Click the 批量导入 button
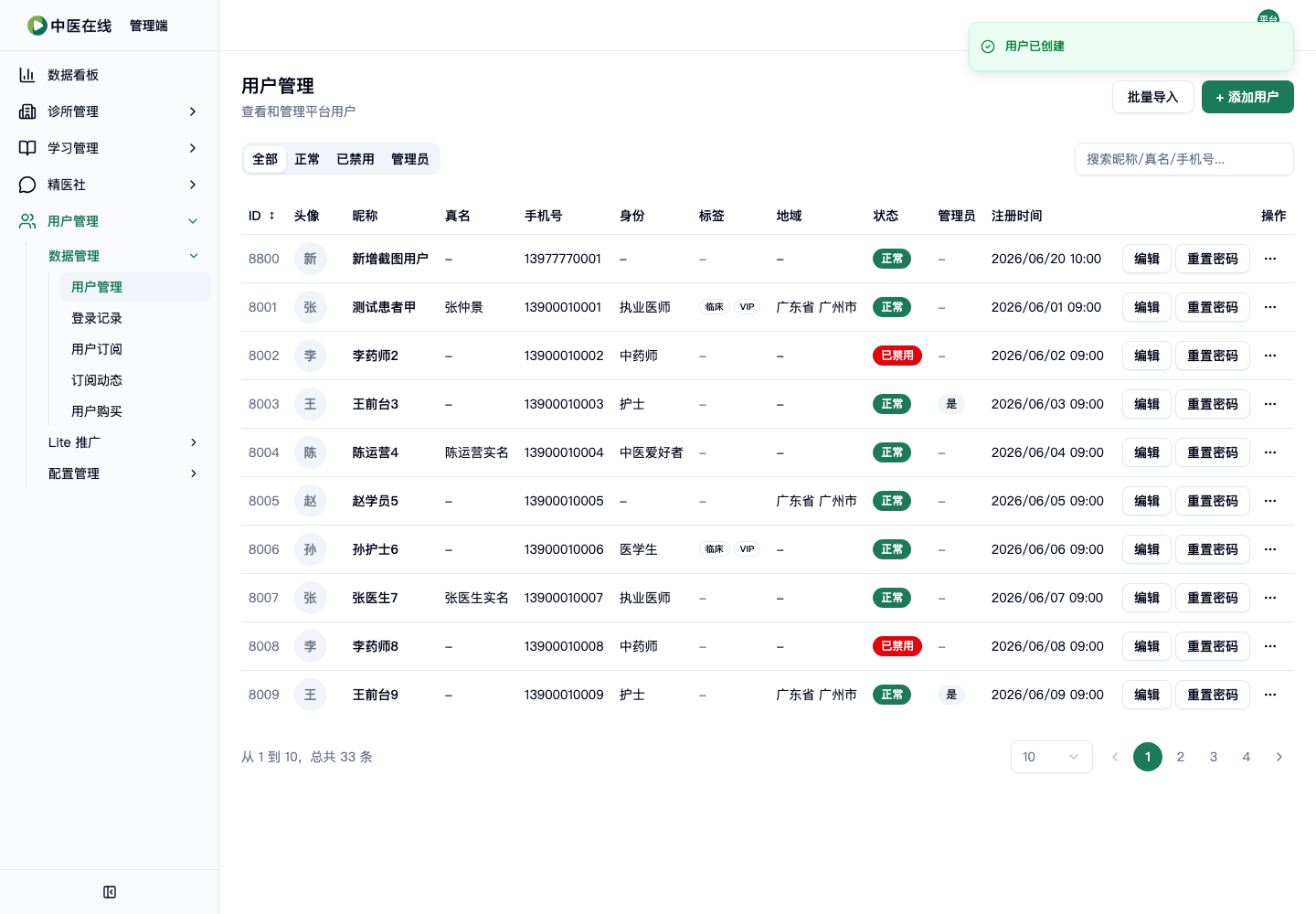This screenshot has width=1316, height=914. click(1153, 97)
